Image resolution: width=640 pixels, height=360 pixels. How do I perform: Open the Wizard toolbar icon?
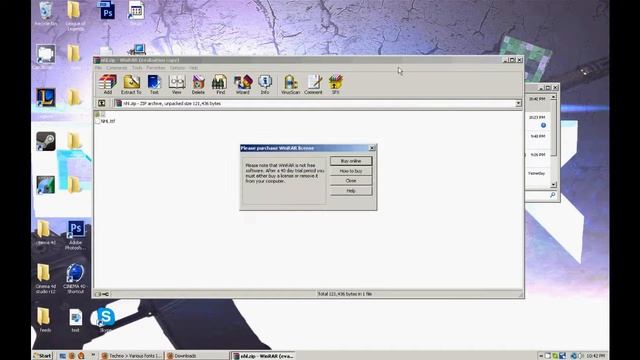(x=242, y=84)
